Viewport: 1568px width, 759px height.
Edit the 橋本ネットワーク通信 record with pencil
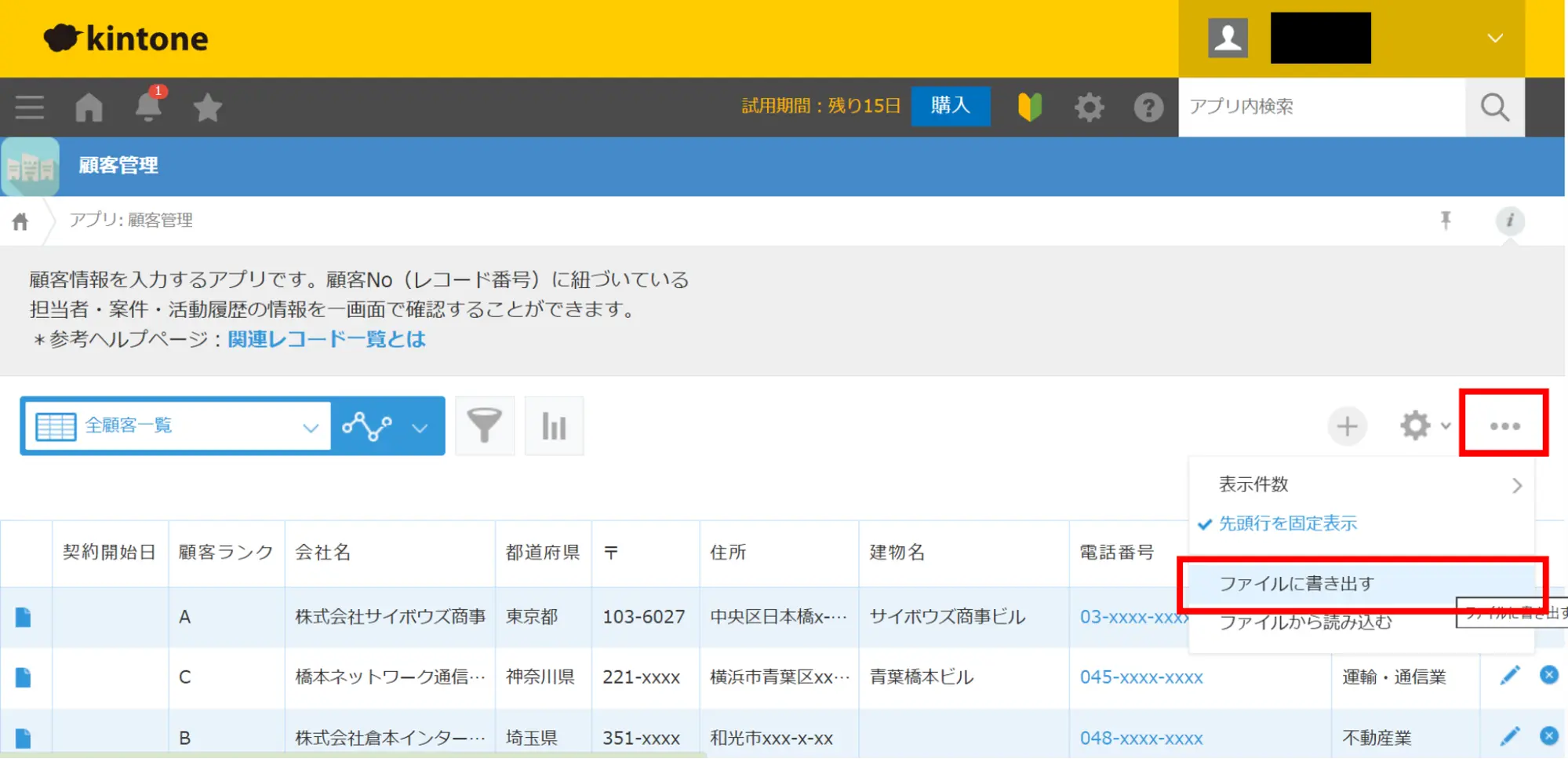(1509, 676)
